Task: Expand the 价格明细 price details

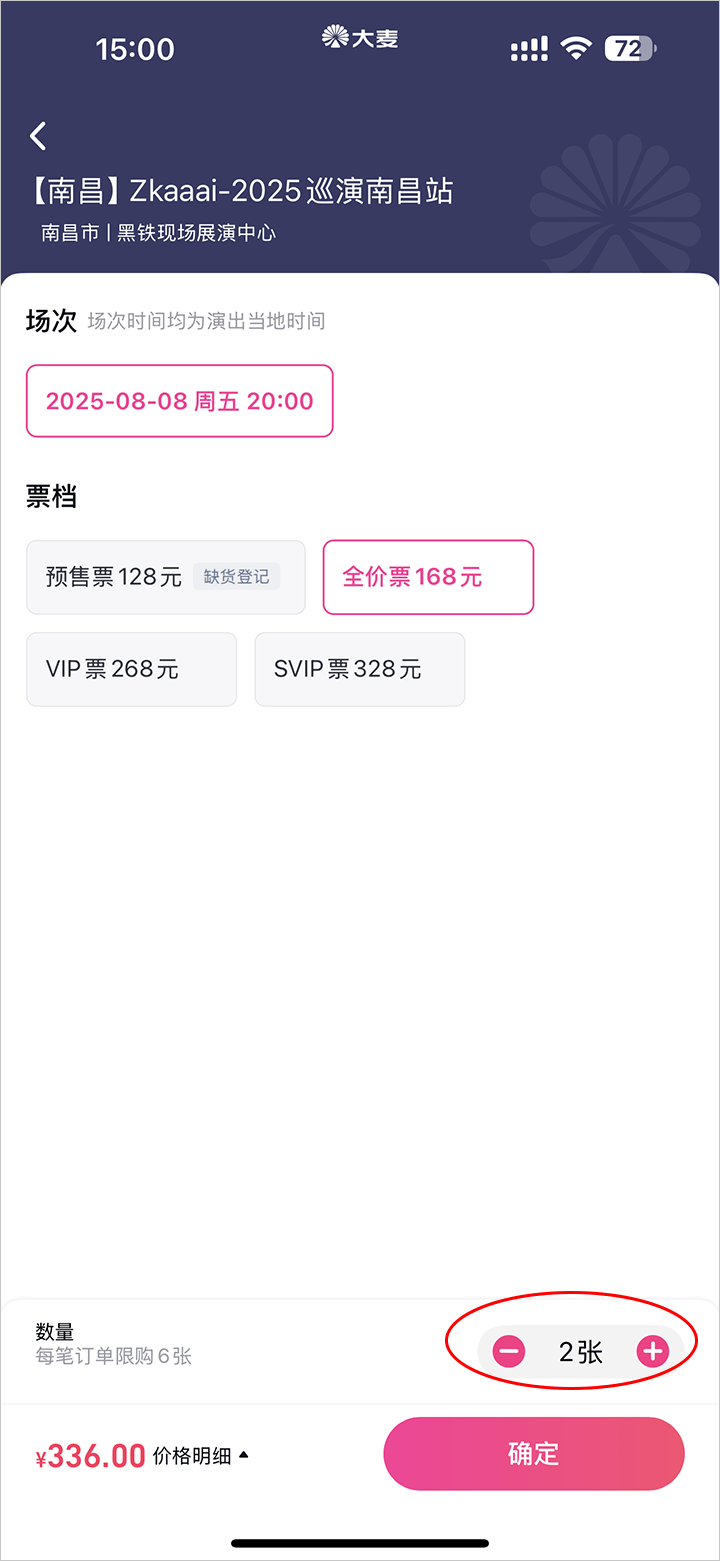Action: [x=192, y=1456]
